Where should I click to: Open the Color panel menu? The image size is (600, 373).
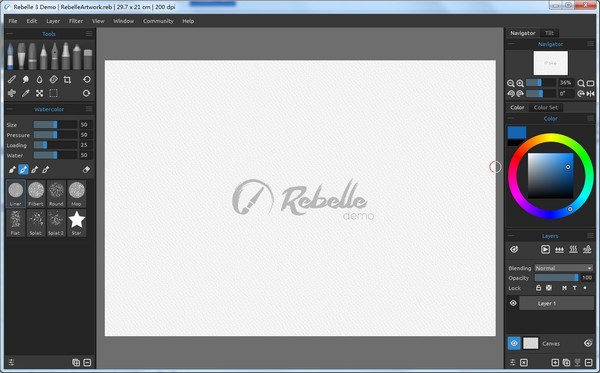(x=590, y=118)
